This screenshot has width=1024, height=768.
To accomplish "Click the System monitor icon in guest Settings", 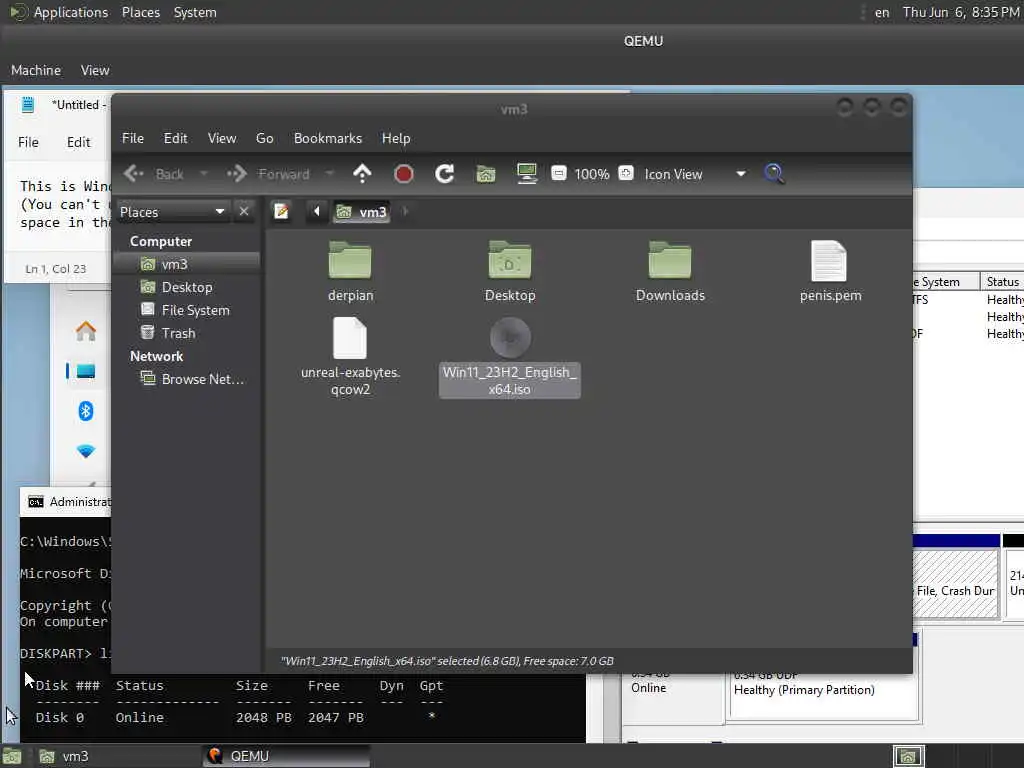I will (x=86, y=372).
